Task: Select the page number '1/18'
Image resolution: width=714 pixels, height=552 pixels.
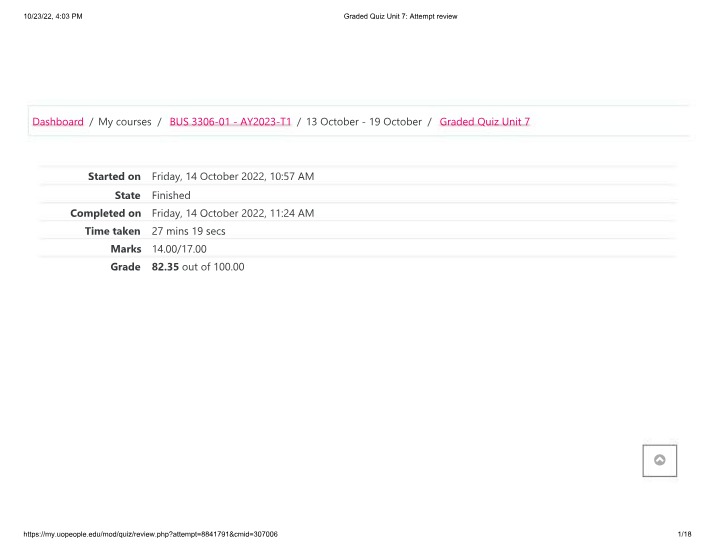Action: [x=684, y=534]
